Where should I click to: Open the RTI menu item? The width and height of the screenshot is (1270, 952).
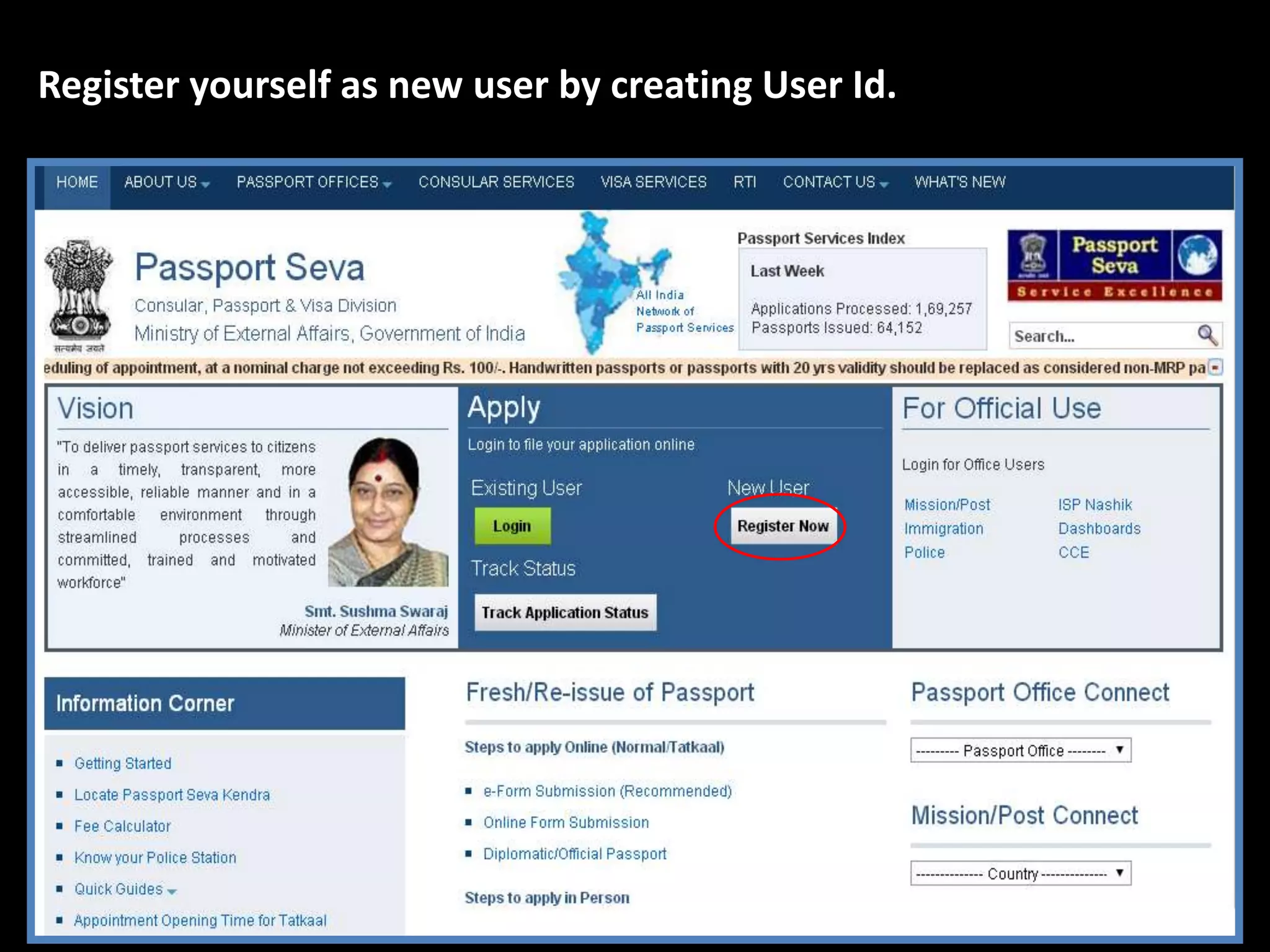[x=745, y=182]
